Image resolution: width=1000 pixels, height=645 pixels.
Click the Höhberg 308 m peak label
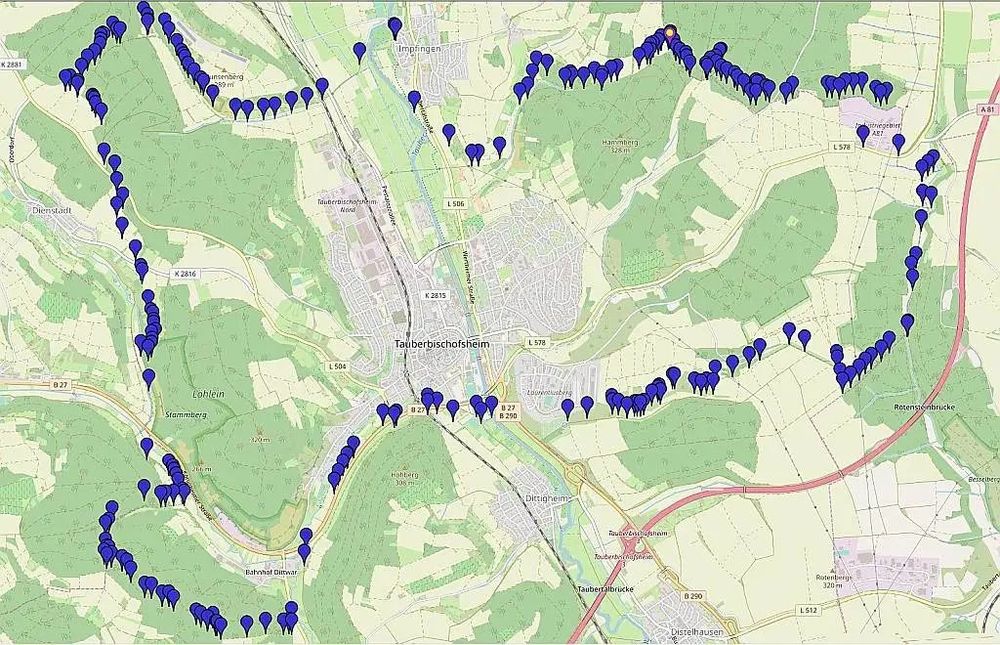[404, 478]
